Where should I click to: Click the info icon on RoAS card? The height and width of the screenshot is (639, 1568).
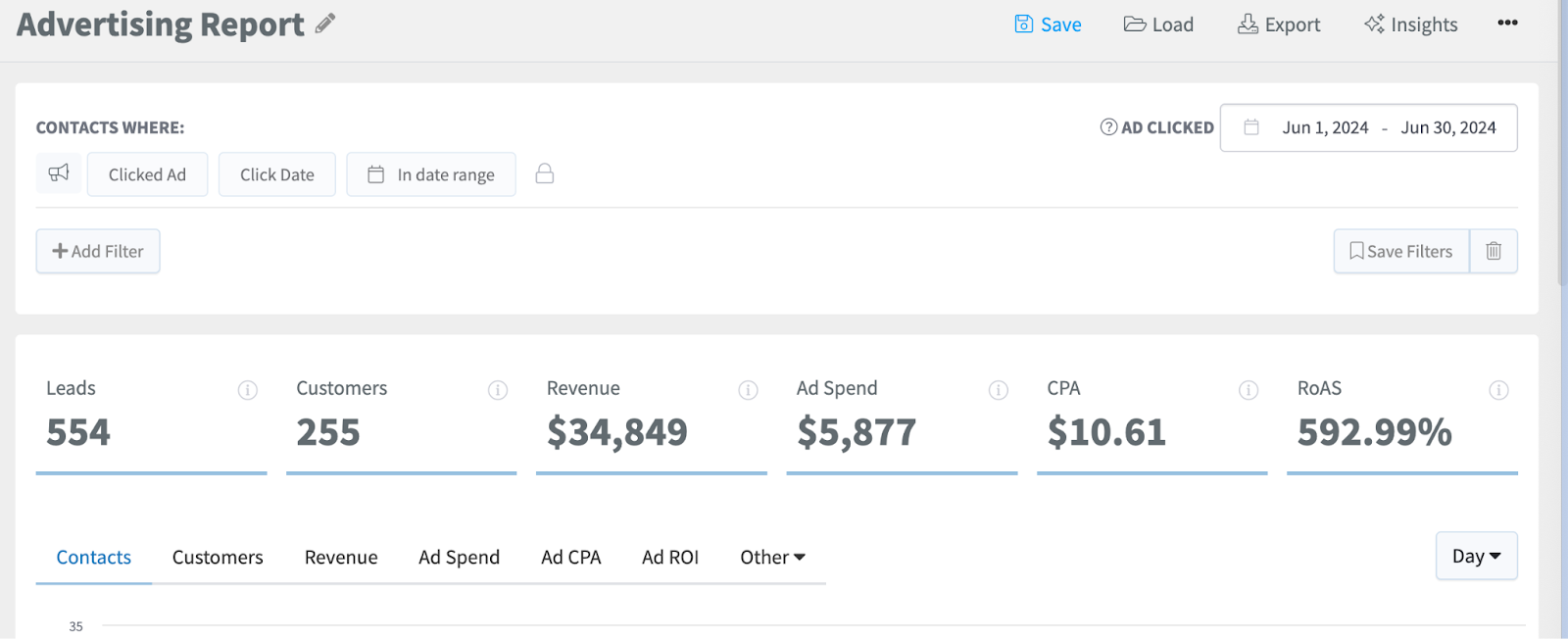pyautogui.click(x=1498, y=390)
